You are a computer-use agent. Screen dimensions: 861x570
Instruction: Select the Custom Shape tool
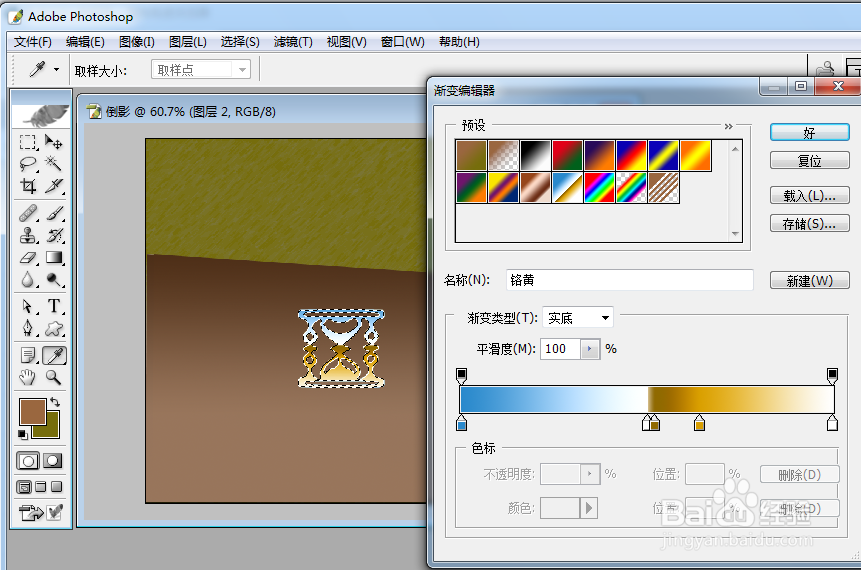pyautogui.click(x=54, y=328)
